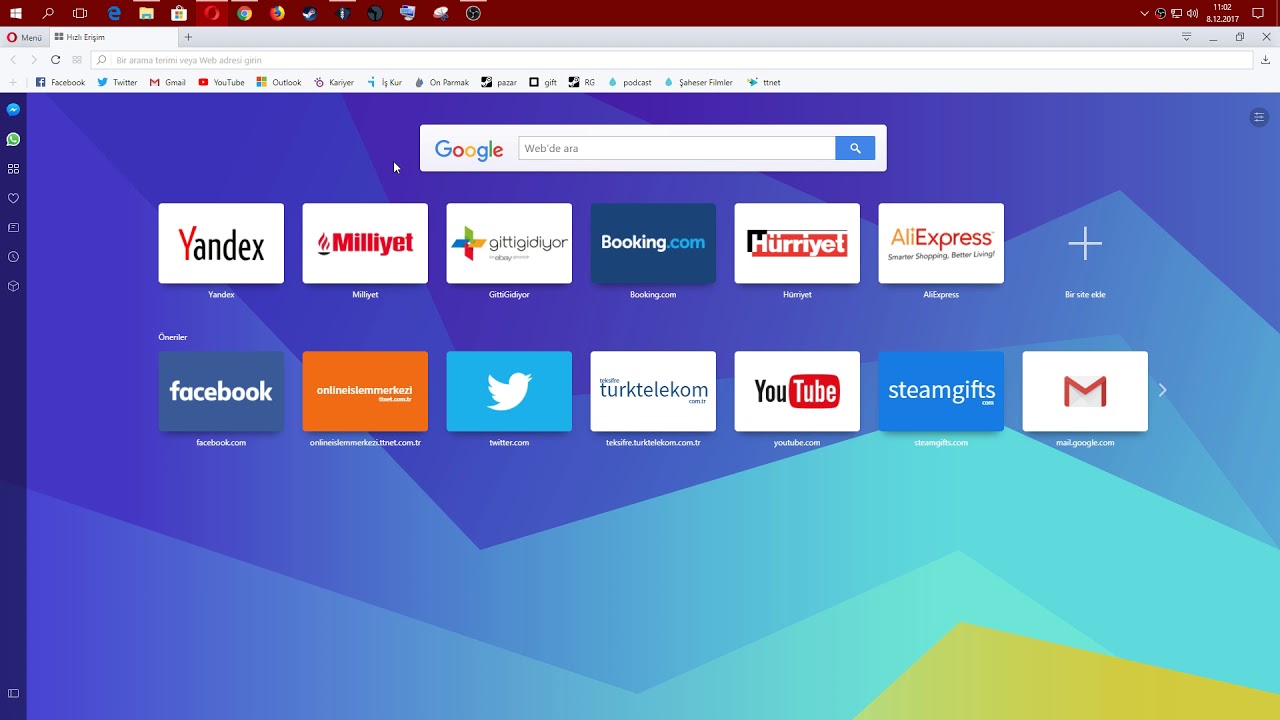Viewport: 1280px width, 720px height.
Task: Reload the page with the refresh icon
Action: (55, 60)
